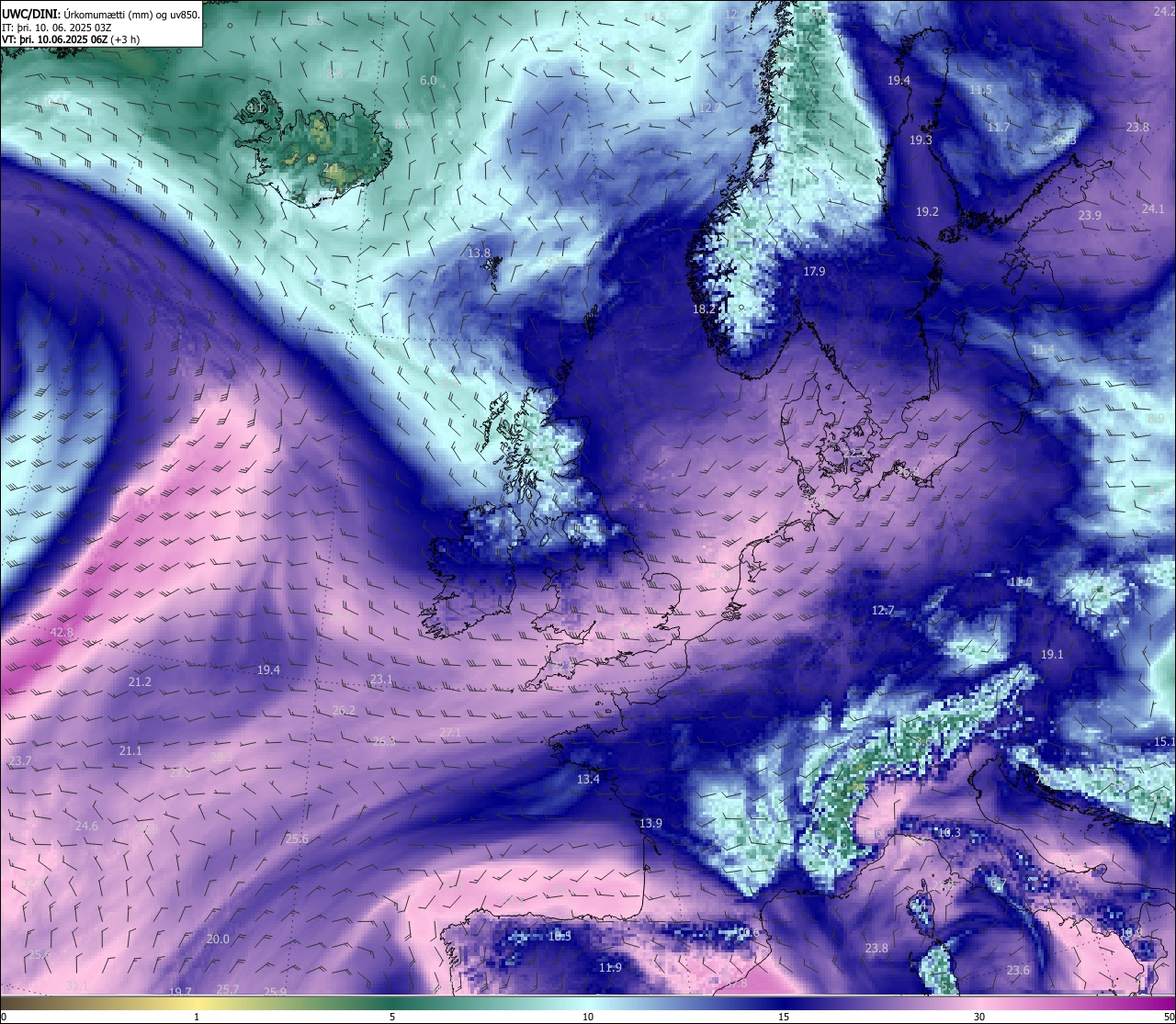
Task: Click the 15 tick on the color scale
Action: (x=784, y=1017)
